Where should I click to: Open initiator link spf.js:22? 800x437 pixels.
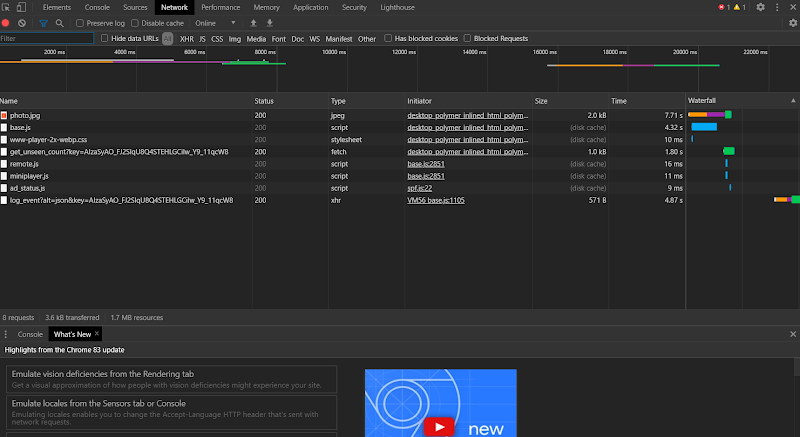pos(419,188)
